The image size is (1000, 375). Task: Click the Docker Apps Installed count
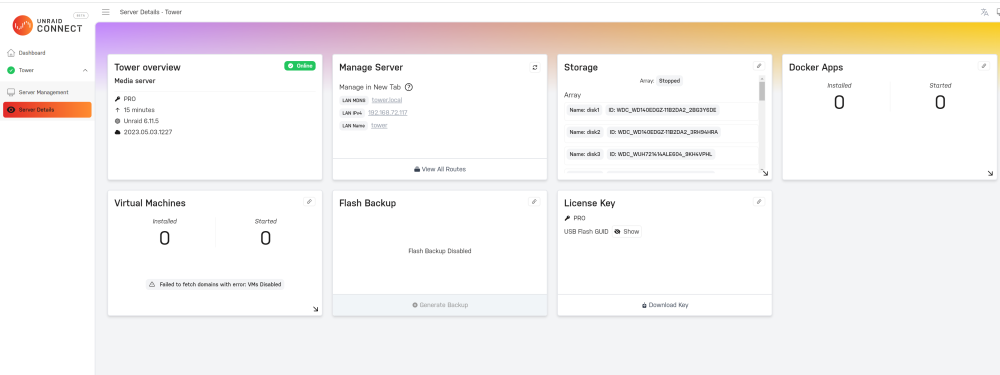(839, 102)
